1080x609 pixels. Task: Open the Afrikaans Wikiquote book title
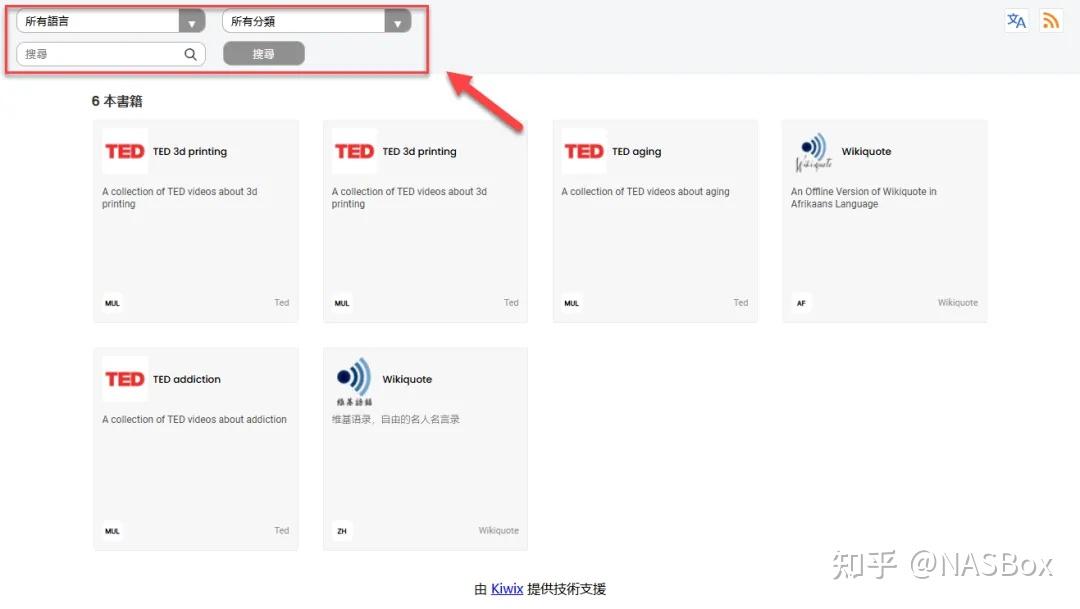[866, 152]
